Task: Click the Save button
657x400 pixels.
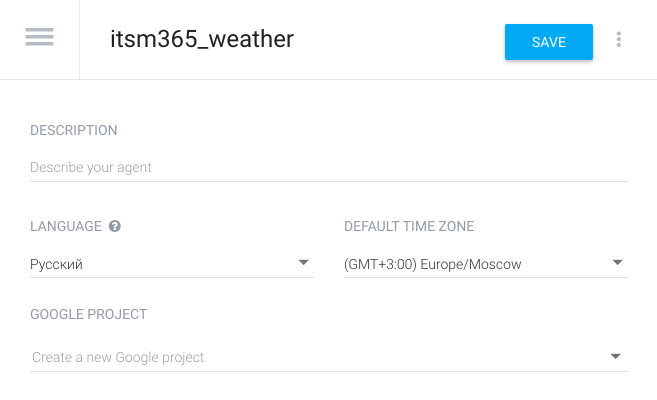Action: click(x=548, y=42)
